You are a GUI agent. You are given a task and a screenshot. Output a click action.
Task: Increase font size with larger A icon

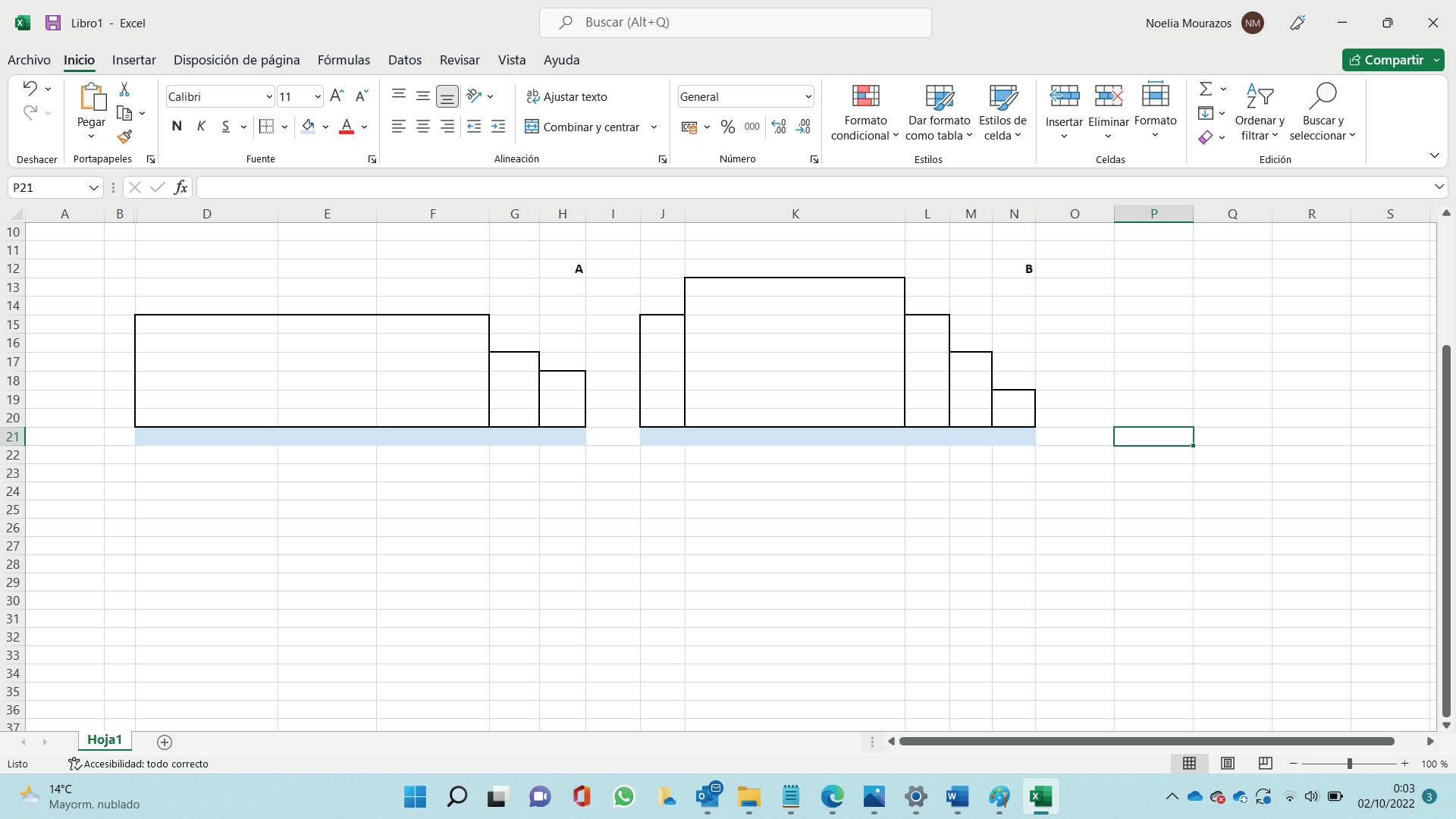[337, 96]
